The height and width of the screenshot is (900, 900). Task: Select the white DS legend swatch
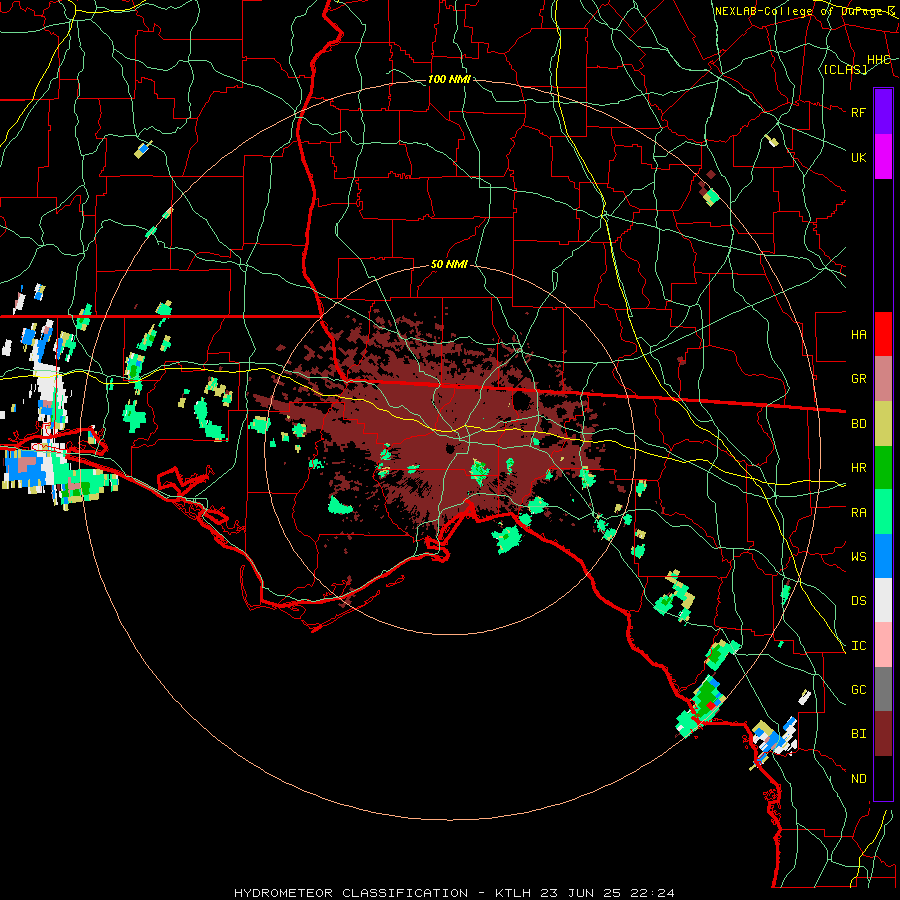[x=883, y=600]
